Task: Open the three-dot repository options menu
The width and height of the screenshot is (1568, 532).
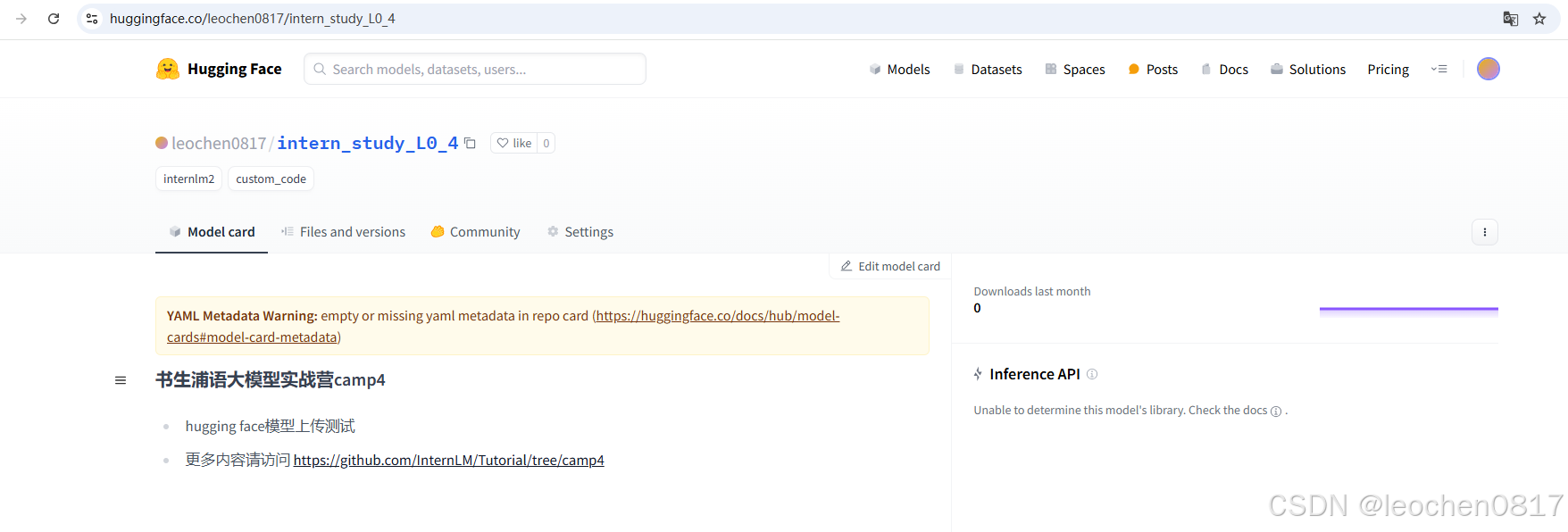Action: 1485,232
